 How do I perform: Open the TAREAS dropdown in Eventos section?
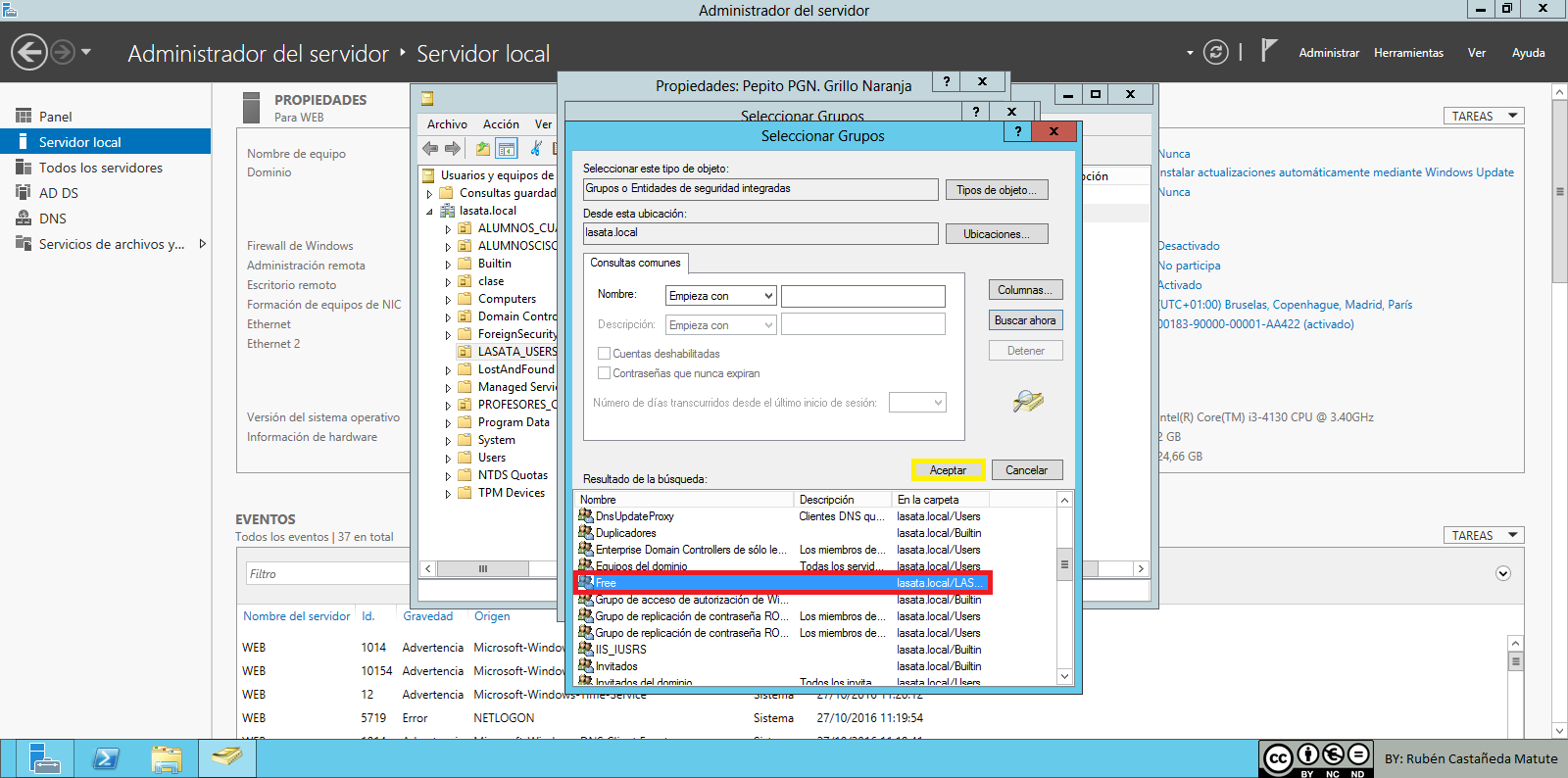click(1484, 535)
